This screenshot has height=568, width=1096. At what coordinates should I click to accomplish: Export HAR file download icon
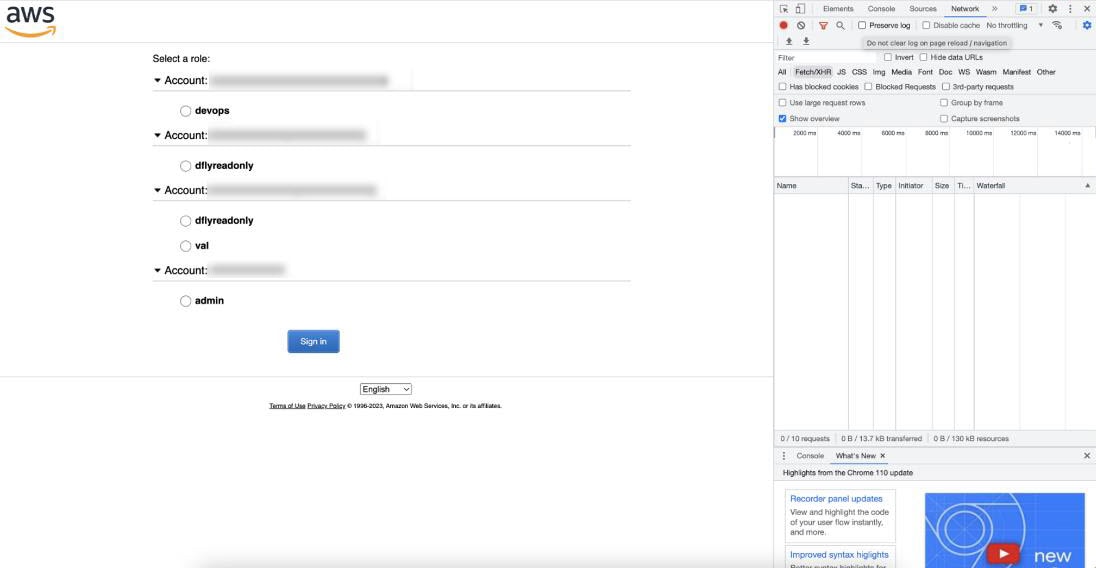(806, 41)
